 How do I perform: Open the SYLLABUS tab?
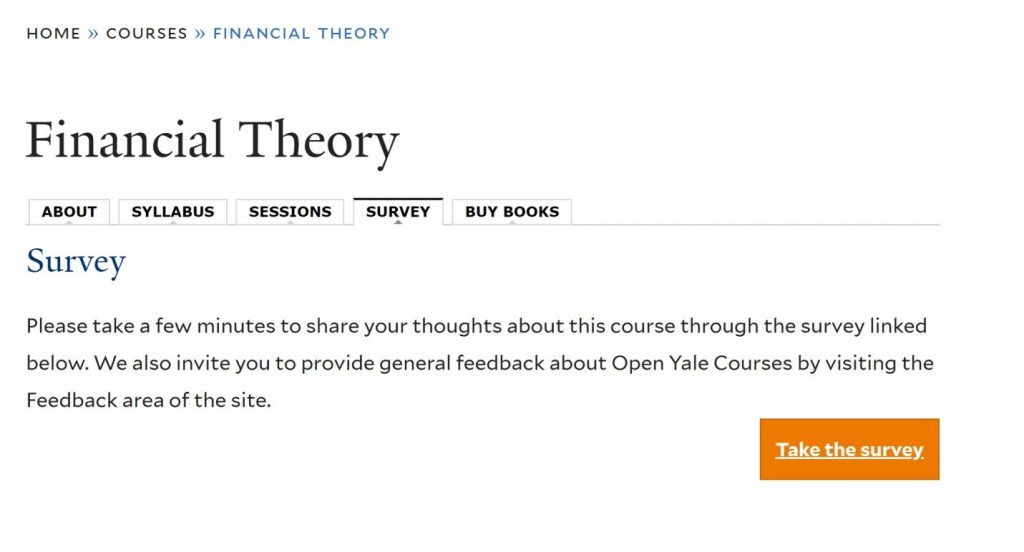172,212
